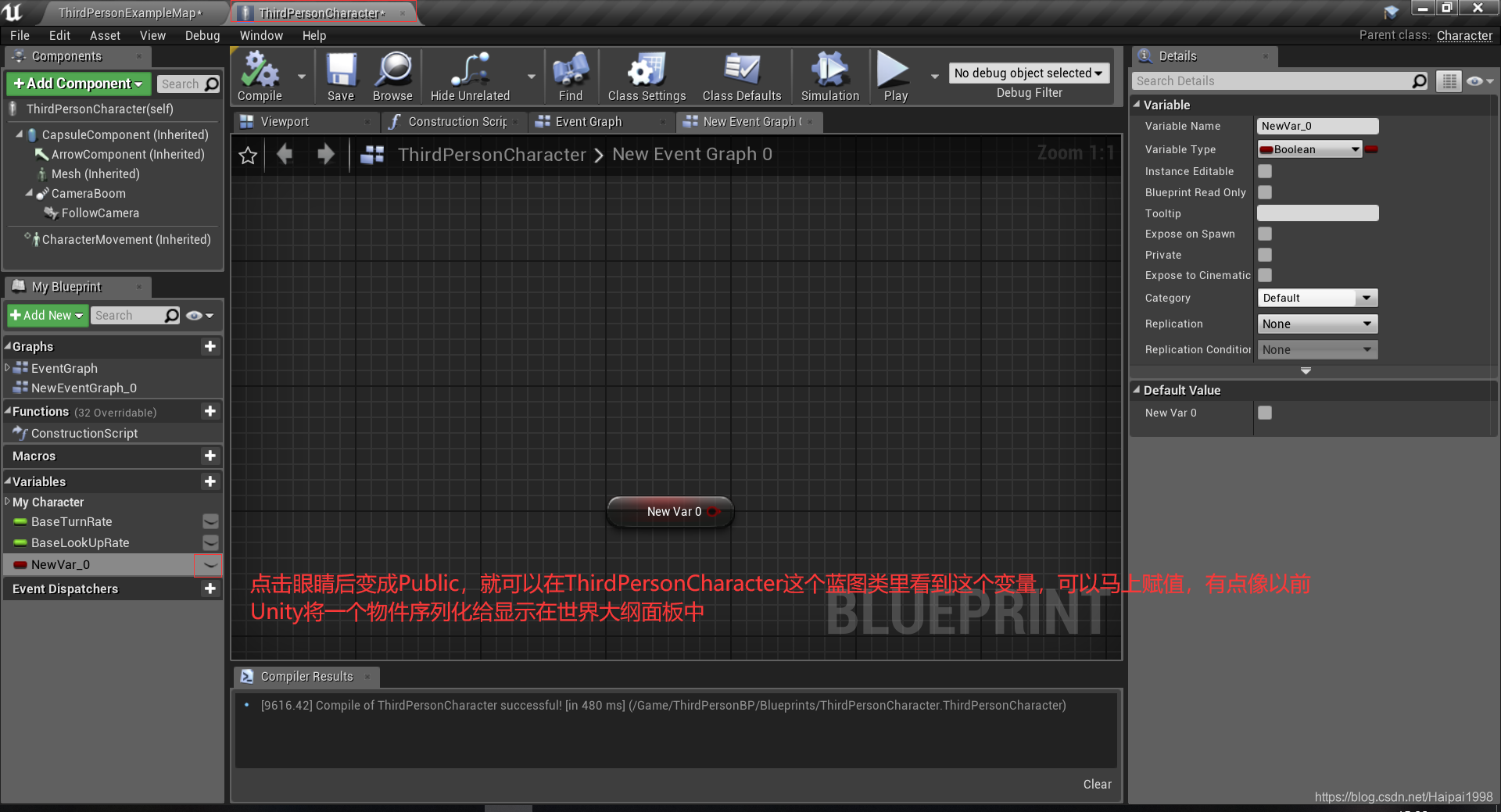Open Play options dropdown arrow
The image size is (1501, 812).
click(934, 77)
